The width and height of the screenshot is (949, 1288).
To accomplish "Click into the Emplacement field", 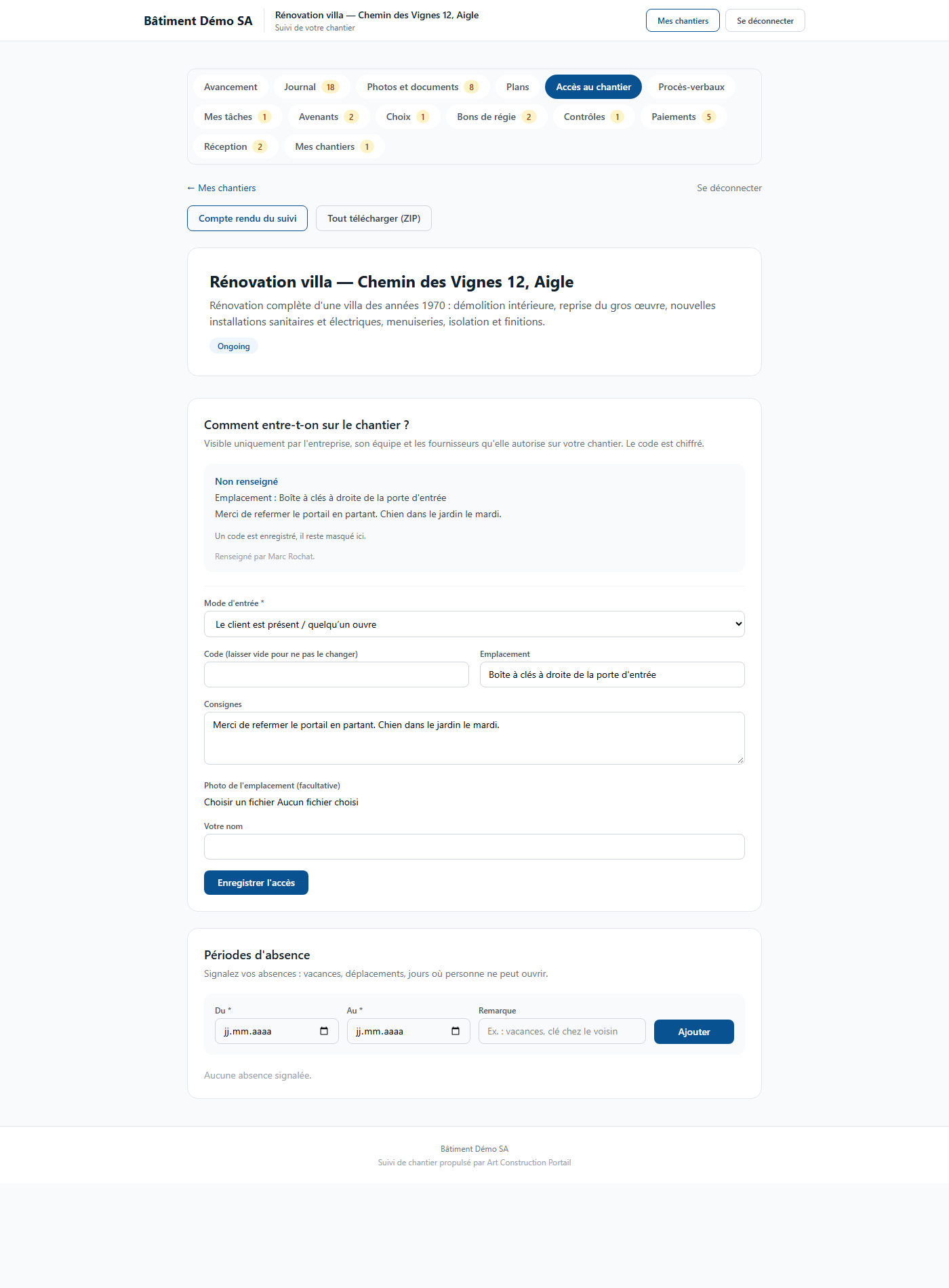I will coord(612,675).
